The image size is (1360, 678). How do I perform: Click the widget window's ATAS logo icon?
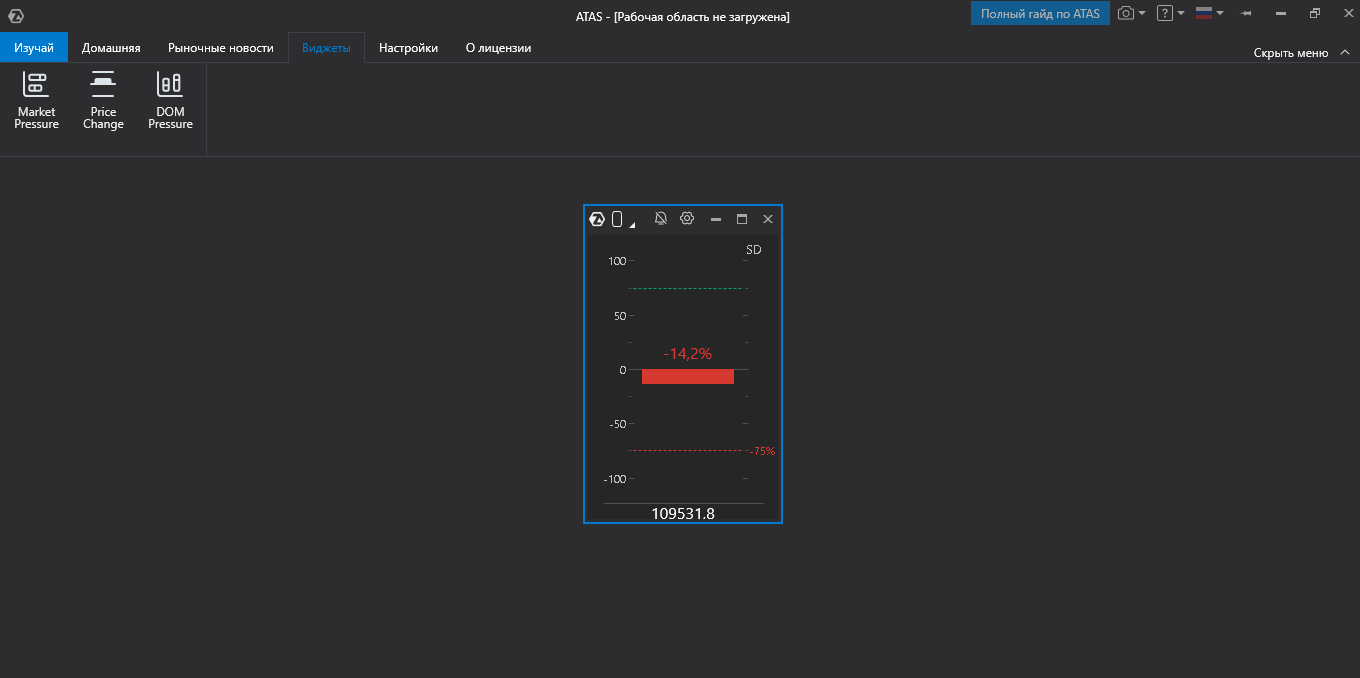pos(597,219)
